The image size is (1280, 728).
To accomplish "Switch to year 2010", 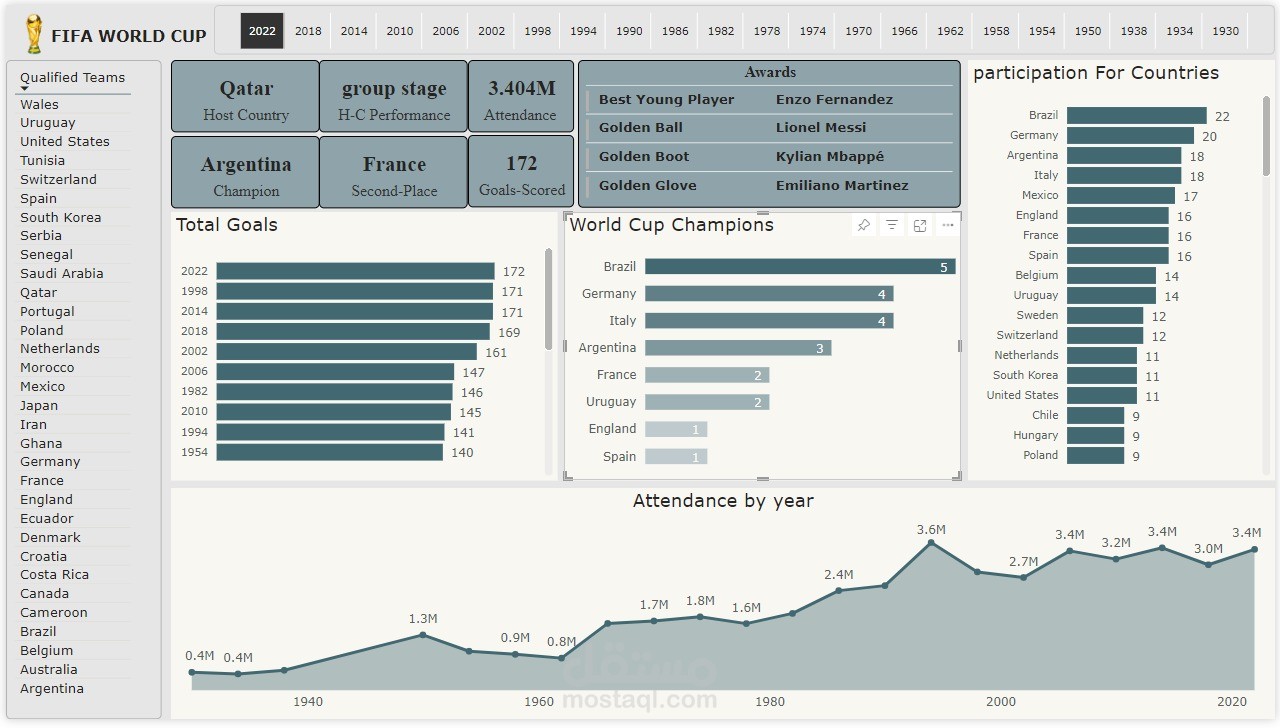I will (400, 31).
